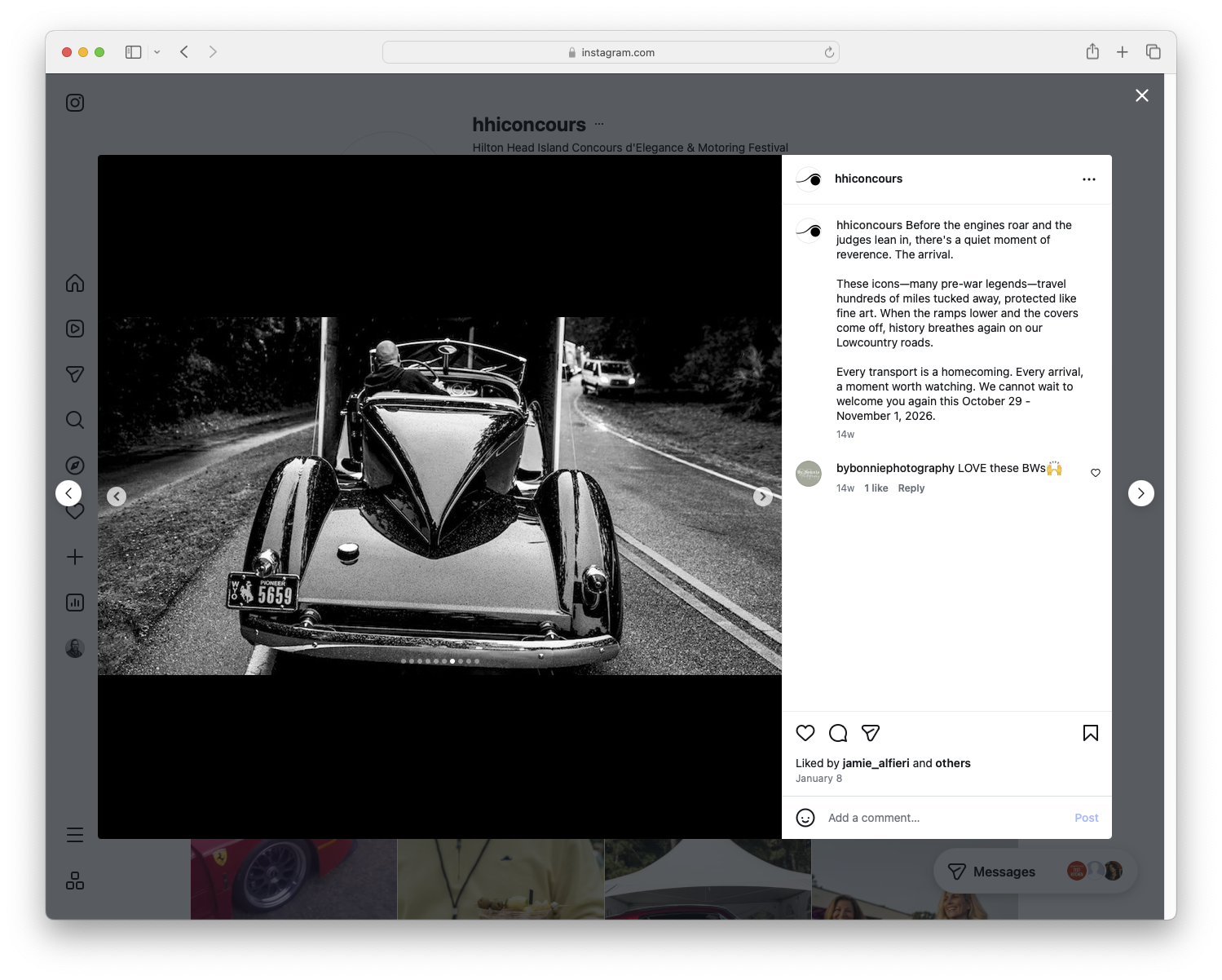
Task: Open the comment bubble on the post
Action: click(837, 733)
